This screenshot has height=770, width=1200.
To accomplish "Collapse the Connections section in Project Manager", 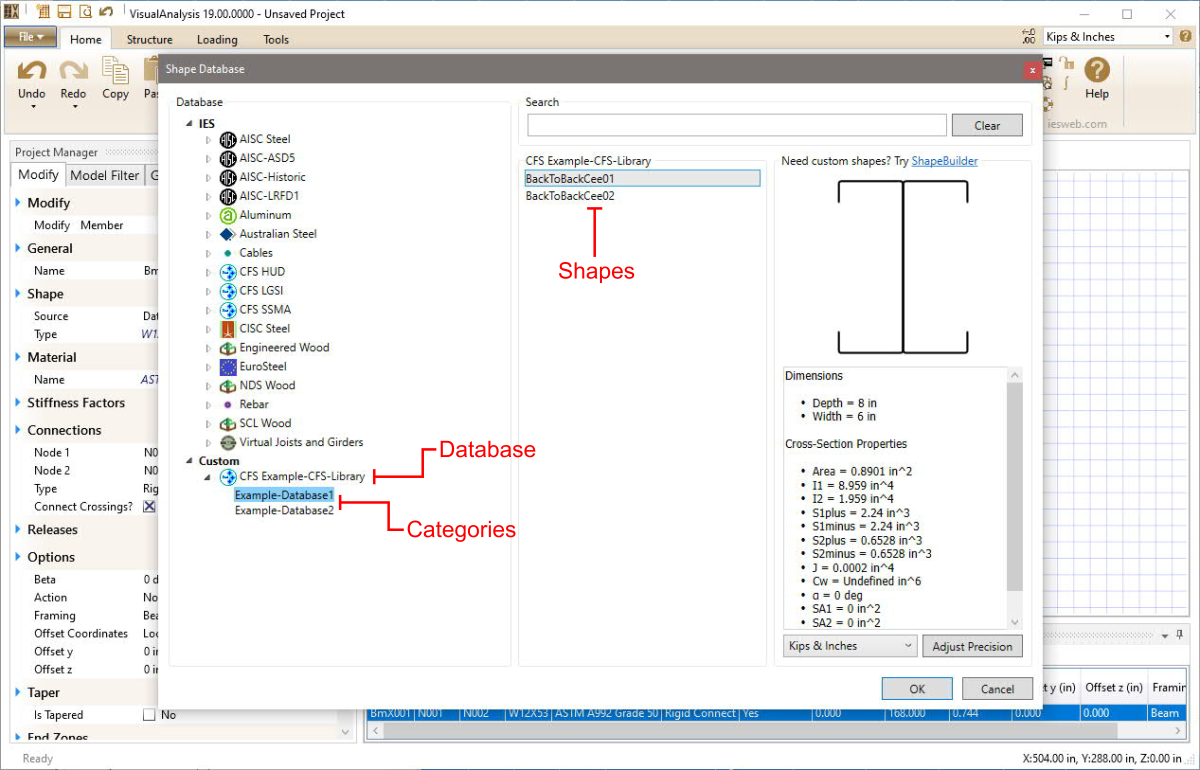I will click(x=18, y=430).
